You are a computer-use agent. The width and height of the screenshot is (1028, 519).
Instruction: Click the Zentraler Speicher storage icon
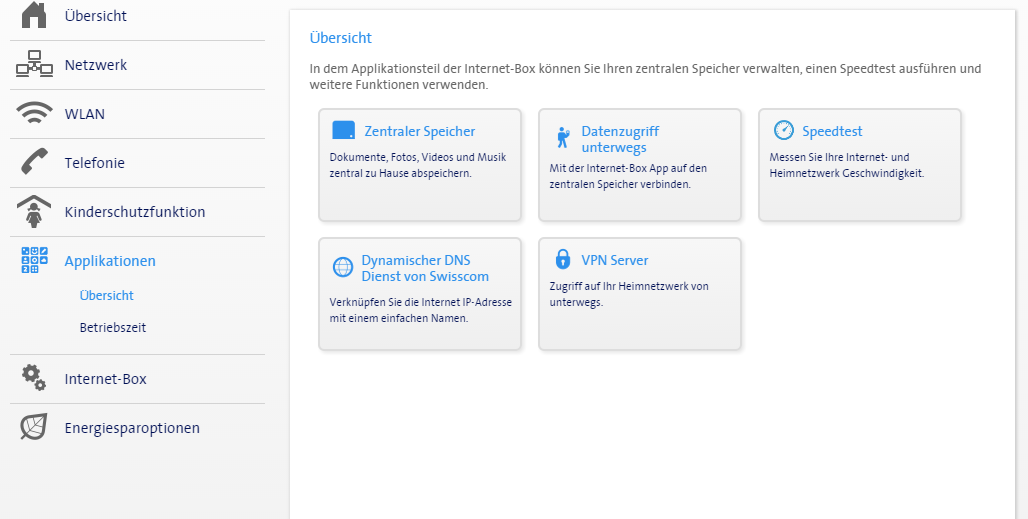(343, 131)
